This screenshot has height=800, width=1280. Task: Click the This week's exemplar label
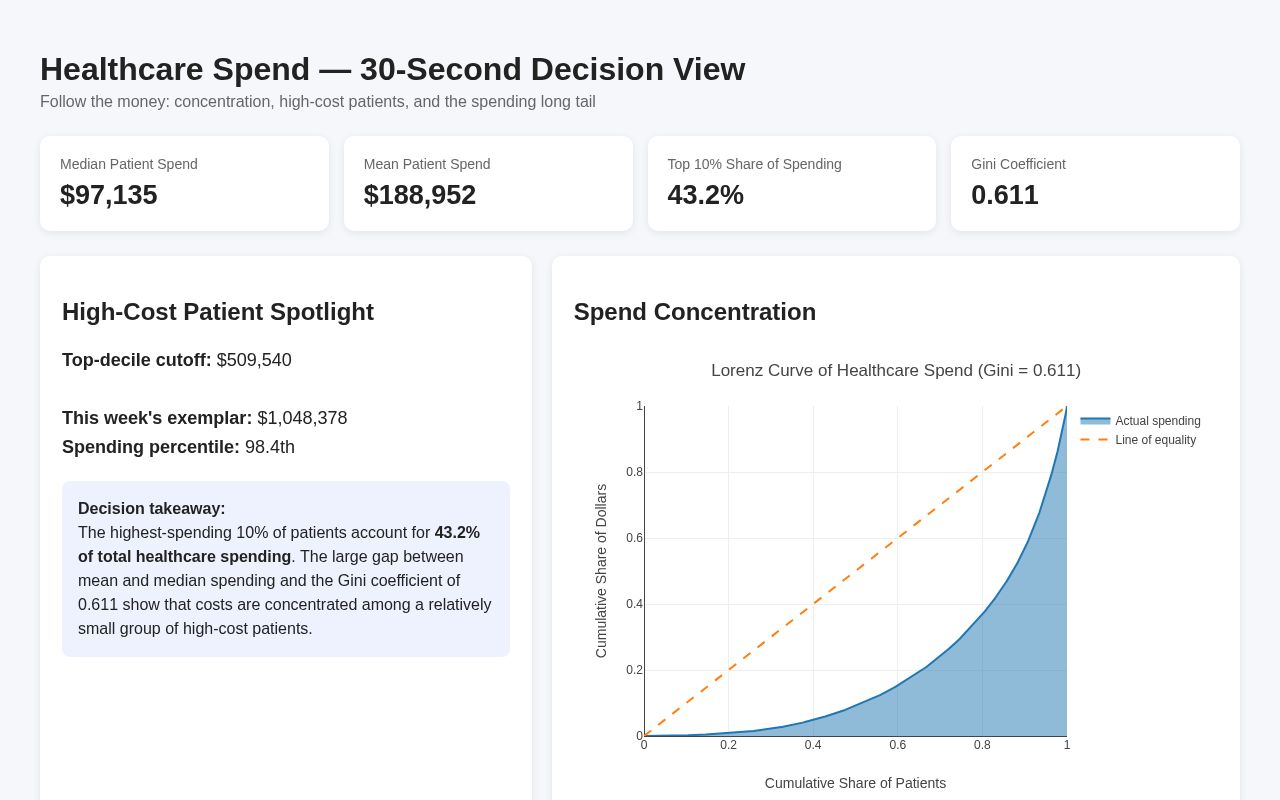(x=157, y=418)
